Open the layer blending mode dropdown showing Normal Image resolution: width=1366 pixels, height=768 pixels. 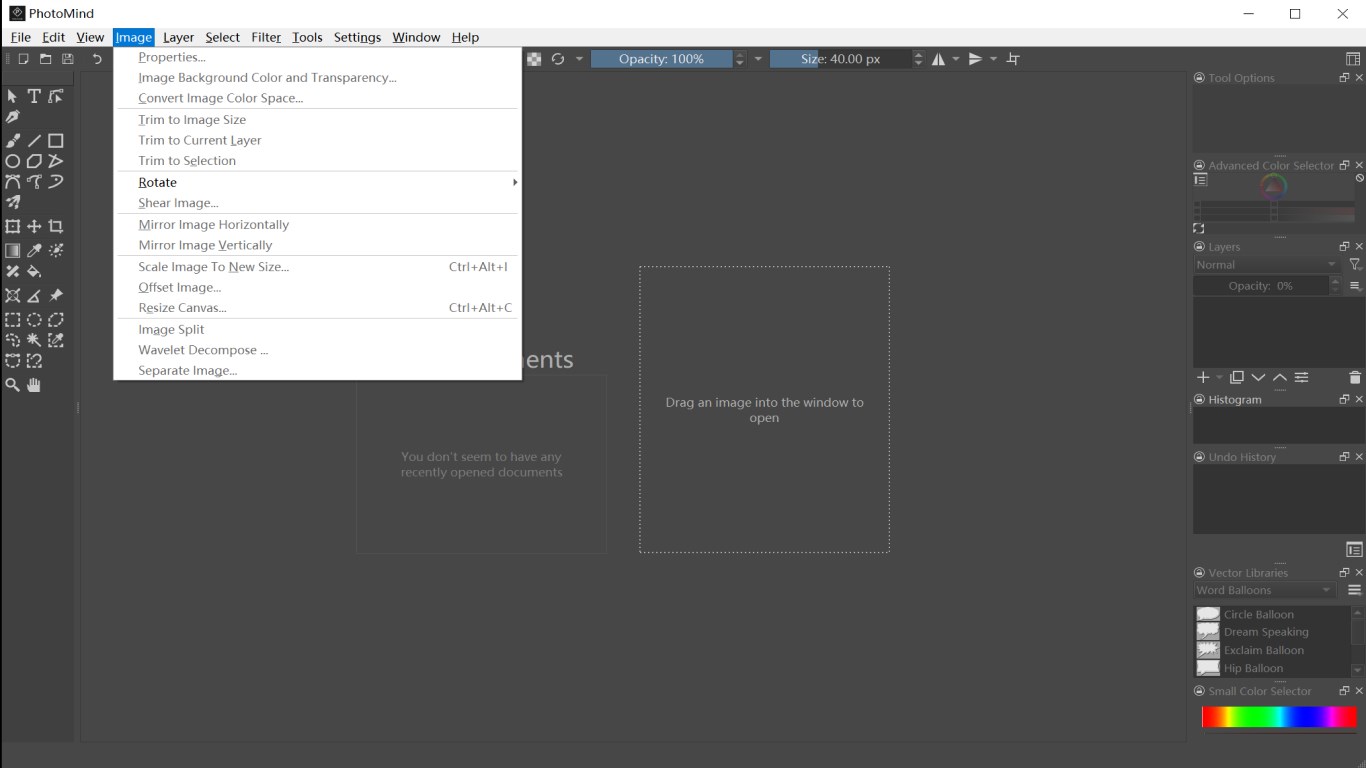pos(1262,264)
